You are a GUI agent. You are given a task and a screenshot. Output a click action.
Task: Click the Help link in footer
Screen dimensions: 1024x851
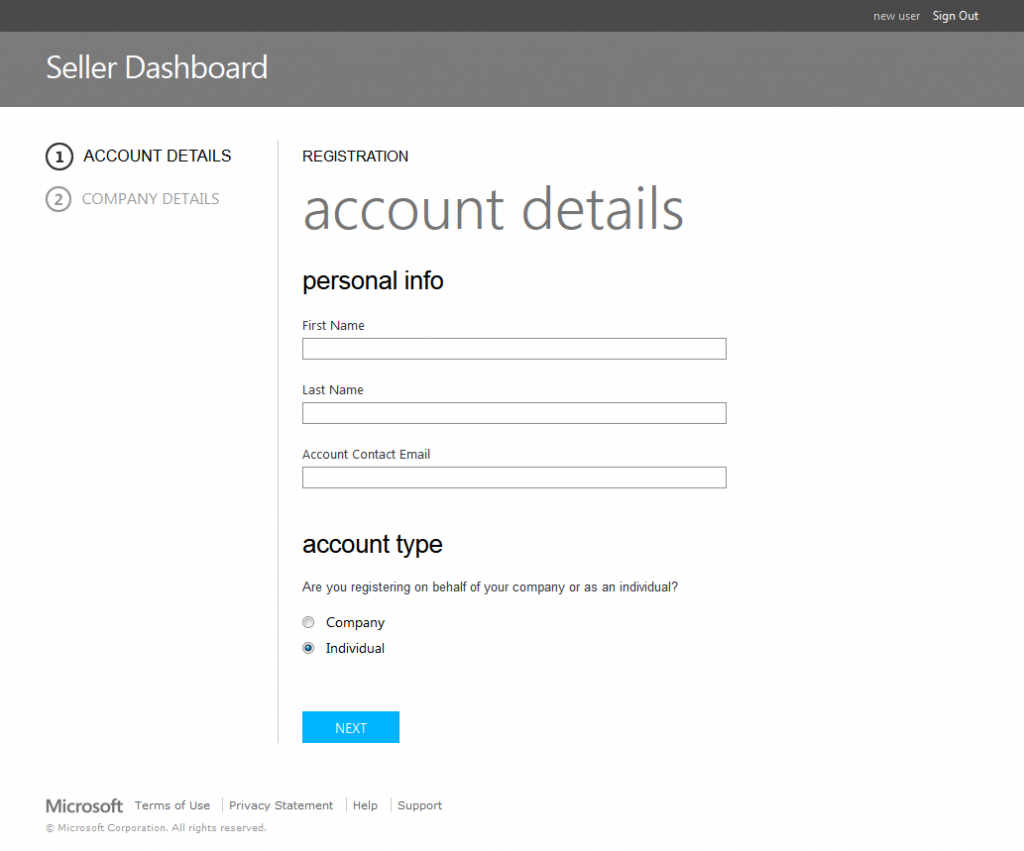point(365,805)
